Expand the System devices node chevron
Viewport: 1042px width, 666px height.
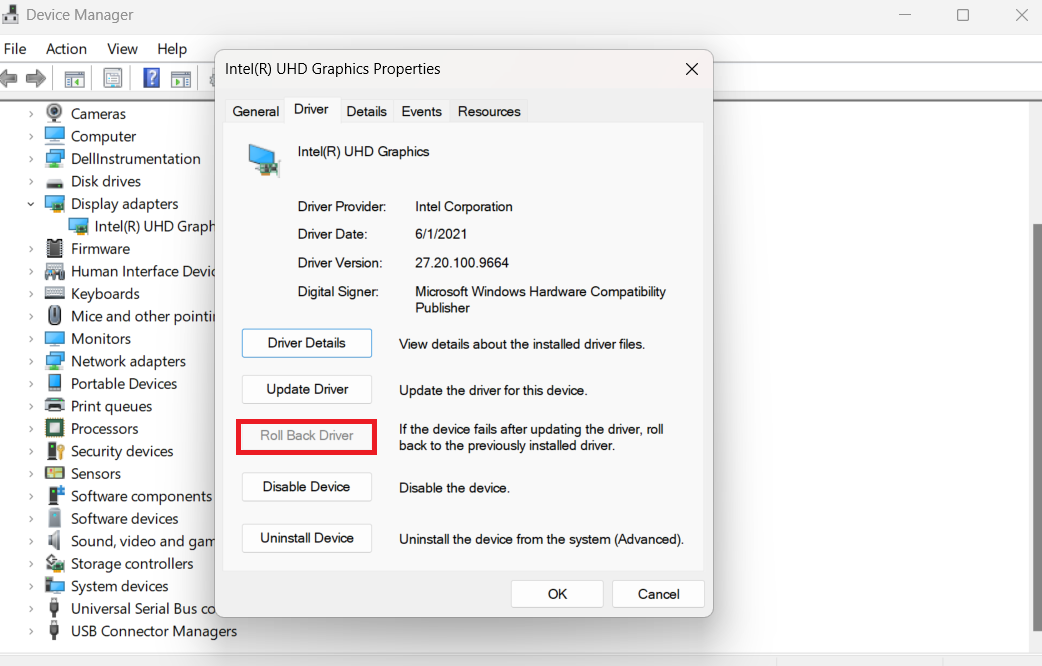(x=31, y=586)
